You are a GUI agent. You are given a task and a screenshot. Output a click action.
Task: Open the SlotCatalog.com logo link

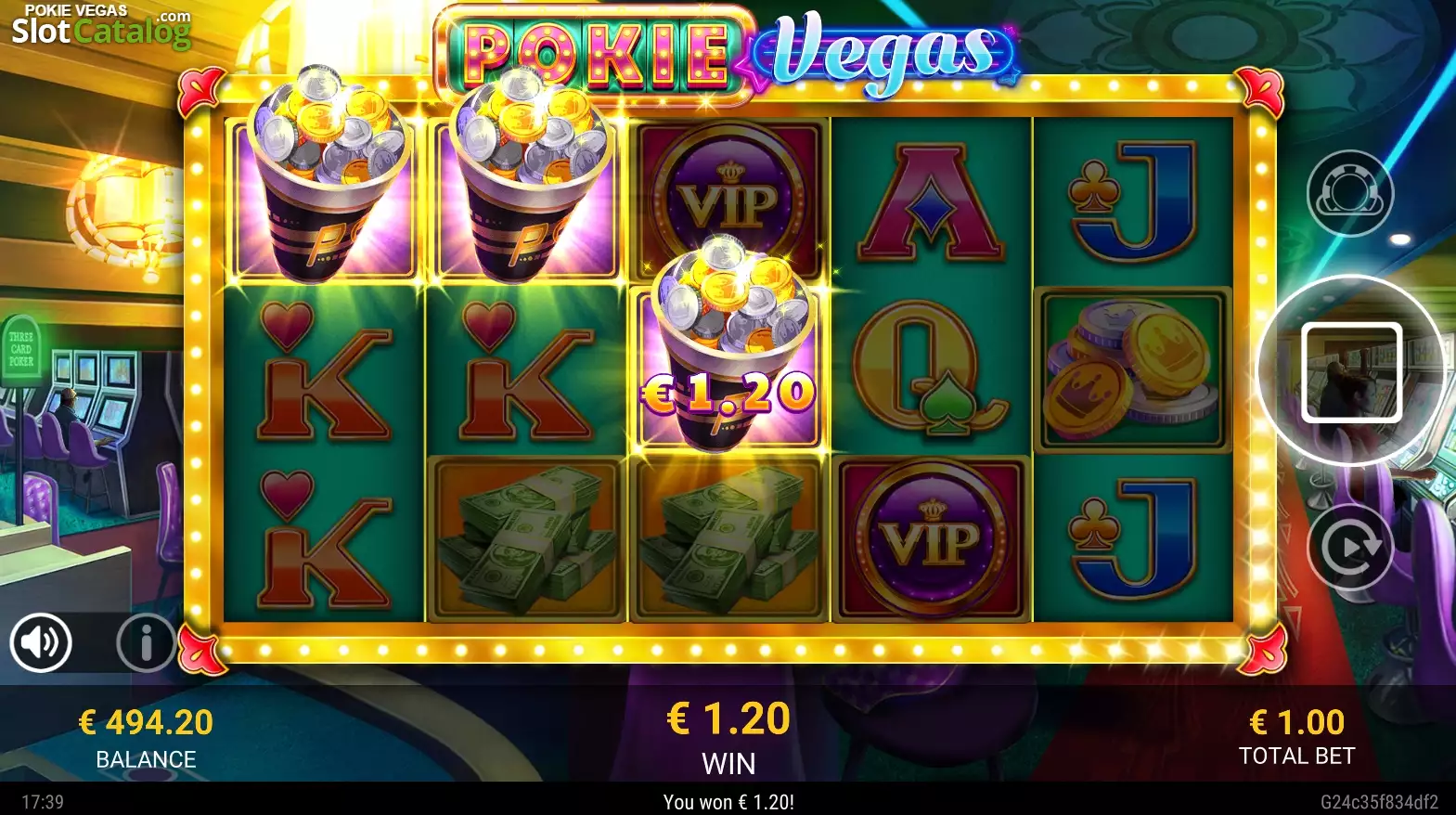[x=100, y=26]
